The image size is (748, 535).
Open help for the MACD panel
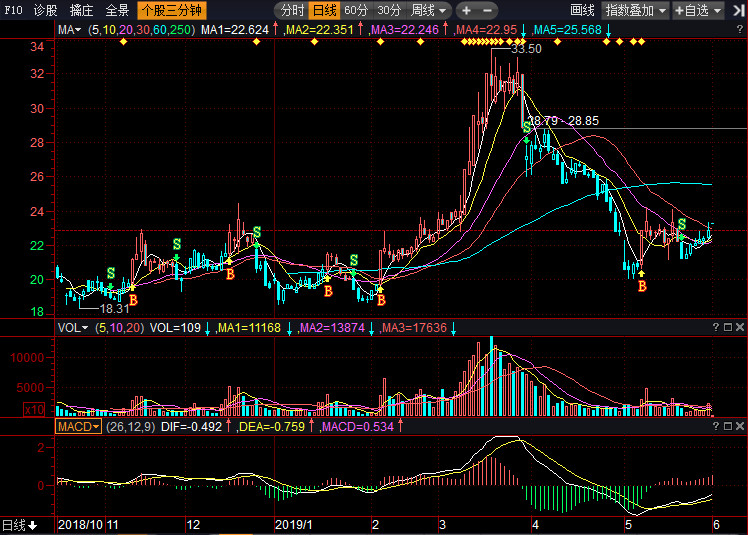pyautogui.click(x=715, y=425)
